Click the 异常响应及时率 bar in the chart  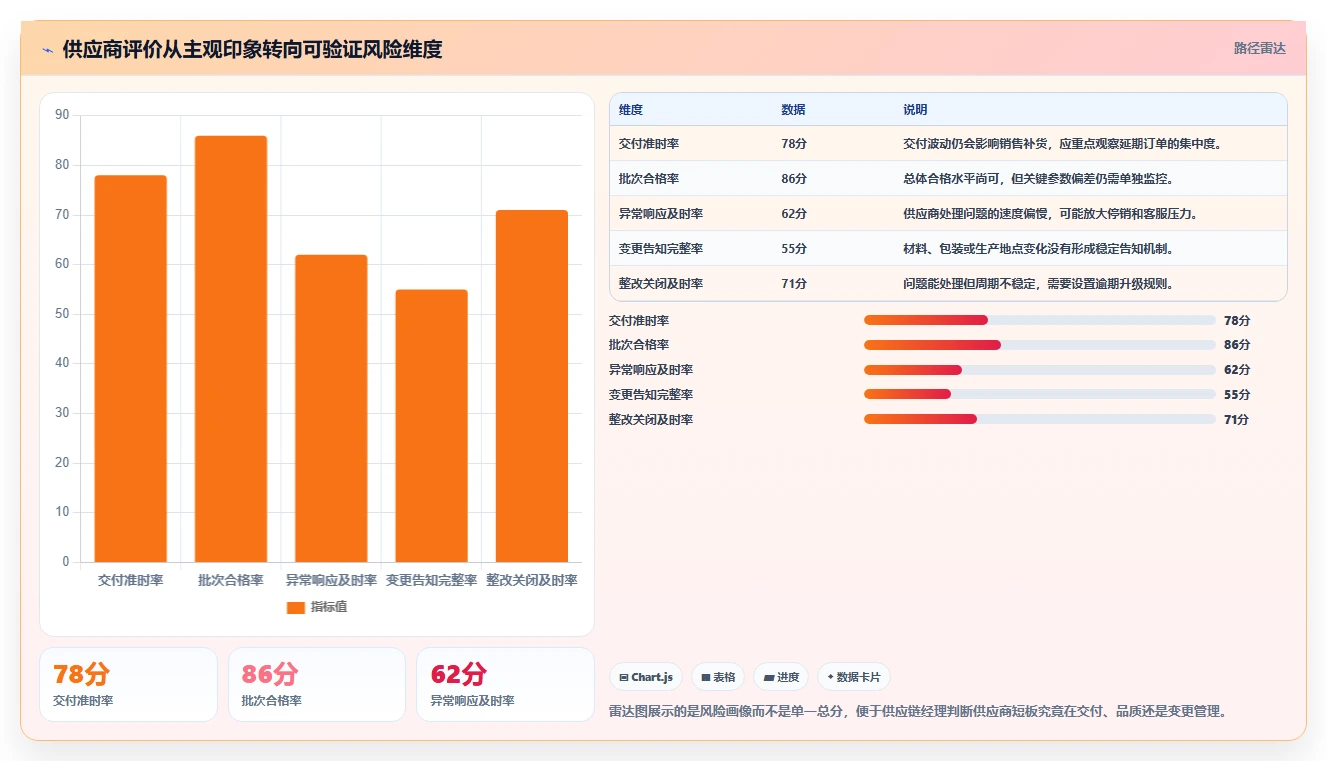coord(331,408)
